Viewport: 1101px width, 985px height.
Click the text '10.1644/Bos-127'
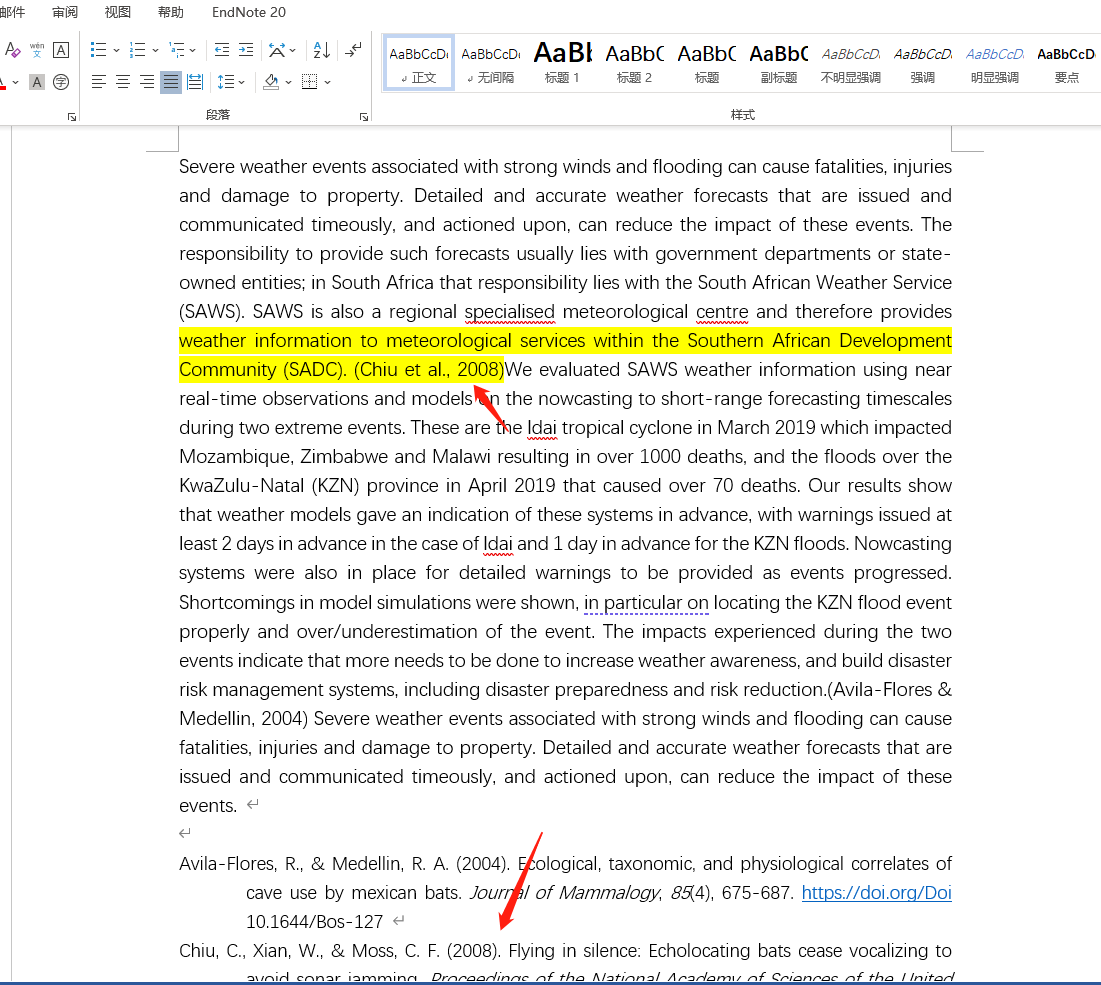[x=315, y=921]
